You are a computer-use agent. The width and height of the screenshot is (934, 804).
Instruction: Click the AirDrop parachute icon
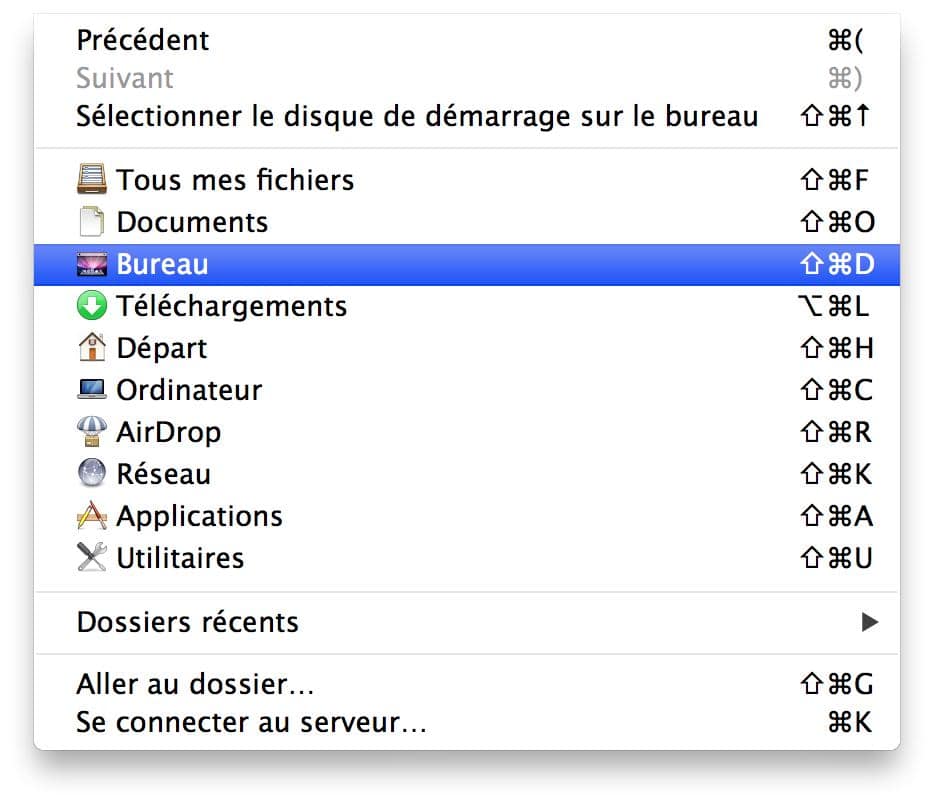(x=92, y=431)
